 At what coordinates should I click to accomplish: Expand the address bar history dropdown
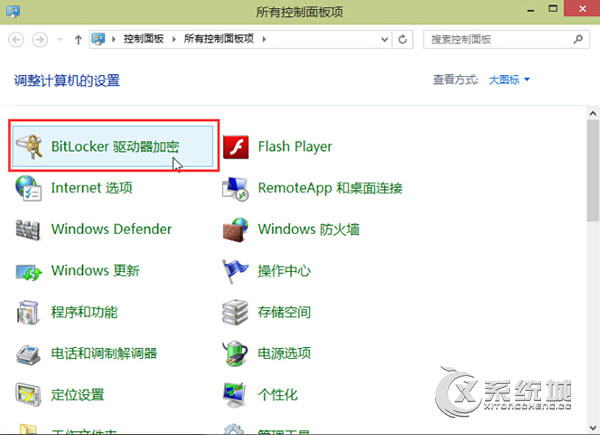pyautogui.click(x=385, y=39)
